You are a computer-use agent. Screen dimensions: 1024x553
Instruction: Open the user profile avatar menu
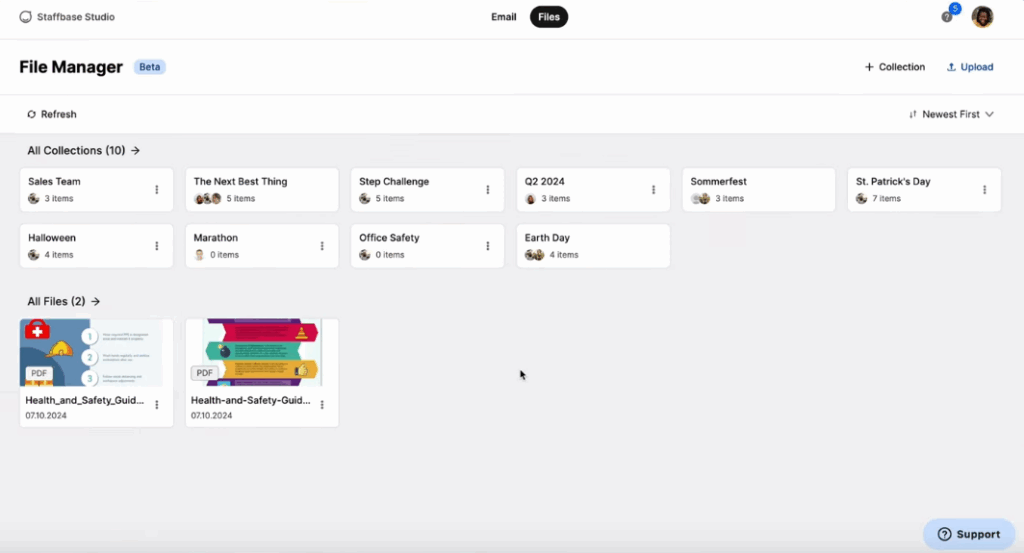[x=982, y=17]
